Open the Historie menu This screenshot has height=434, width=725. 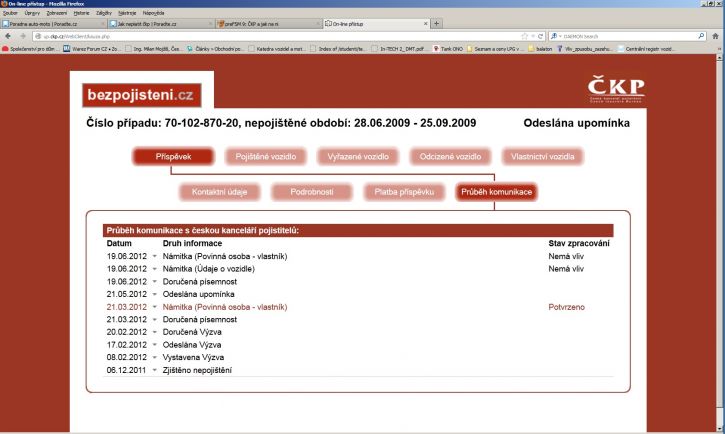coord(81,13)
